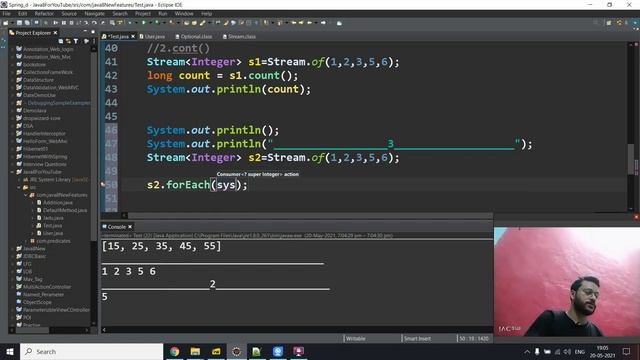Image resolution: width=640 pixels, height=360 pixels.
Task: Expand the CollectionFrameWork project
Action: tap(13, 72)
